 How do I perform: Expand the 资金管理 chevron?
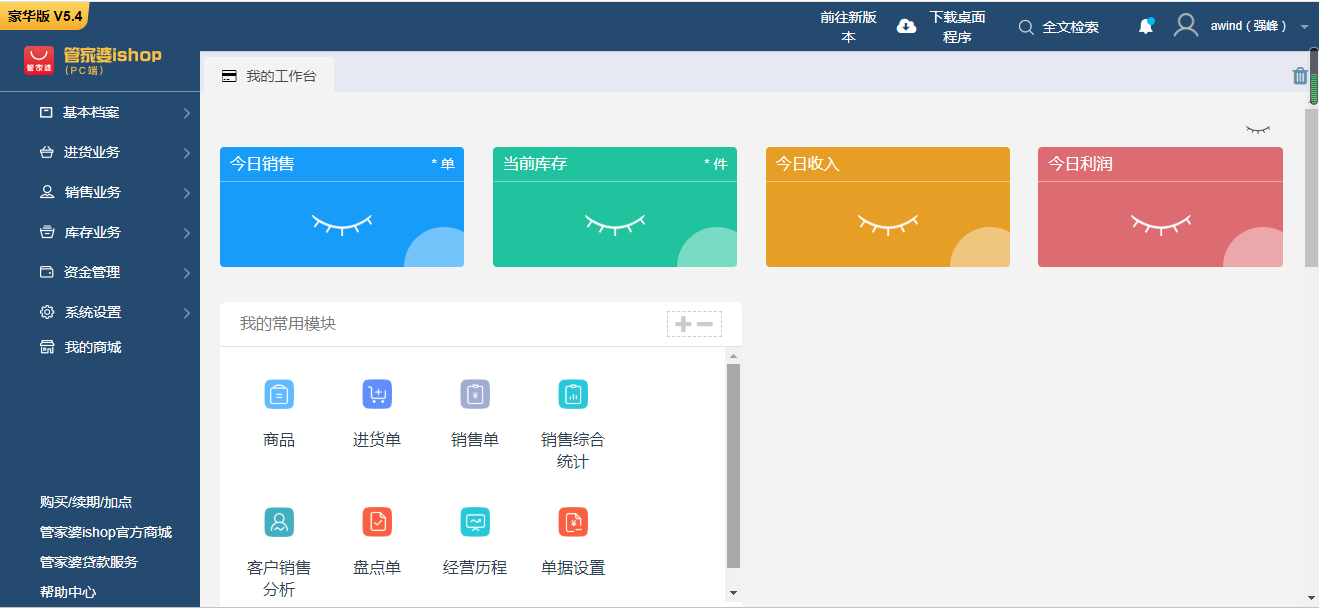click(x=187, y=273)
